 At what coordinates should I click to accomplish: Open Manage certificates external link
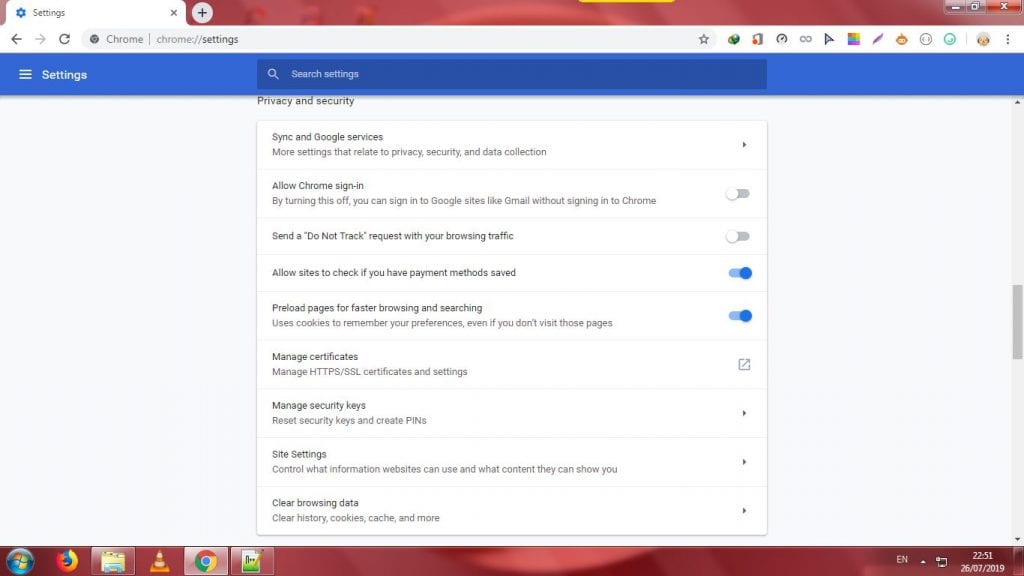(744, 365)
